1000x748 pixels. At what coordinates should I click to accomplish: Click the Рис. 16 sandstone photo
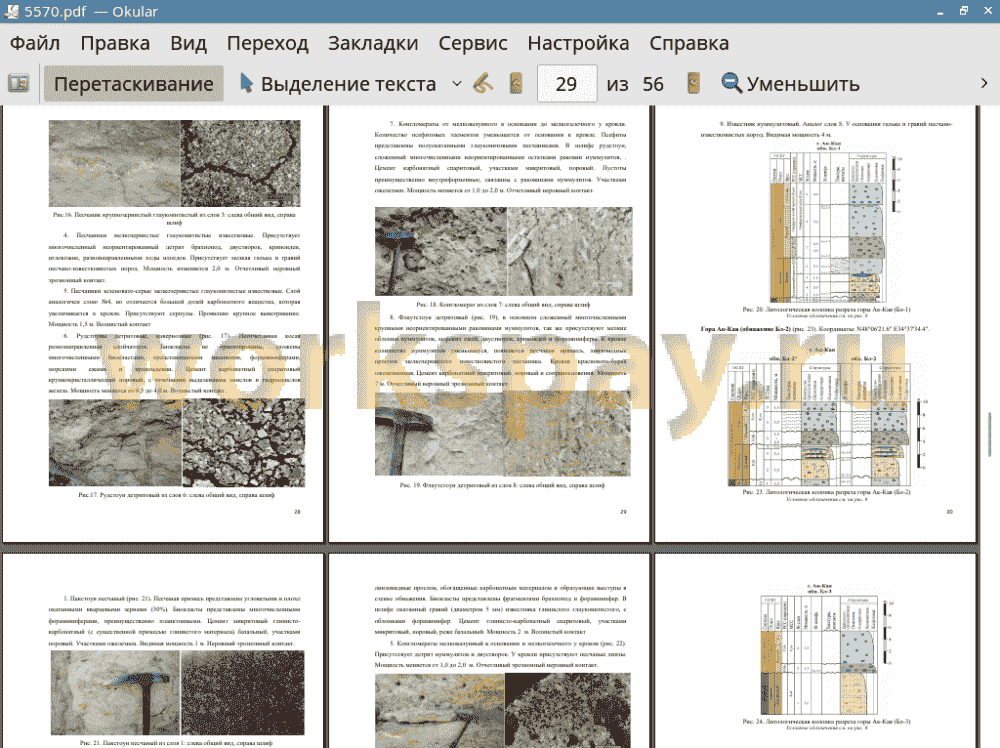point(174,163)
